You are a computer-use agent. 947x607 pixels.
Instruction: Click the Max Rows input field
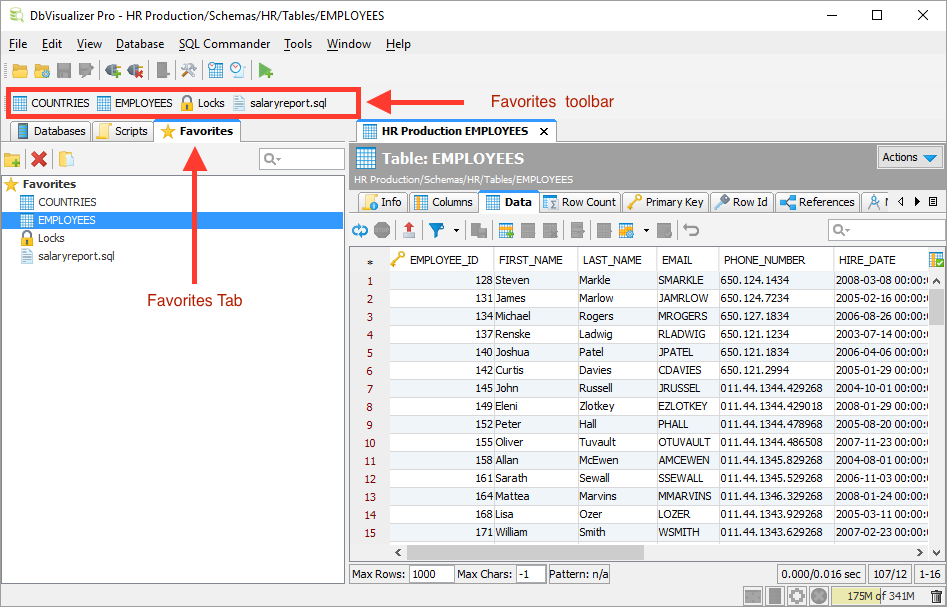[431, 574]
